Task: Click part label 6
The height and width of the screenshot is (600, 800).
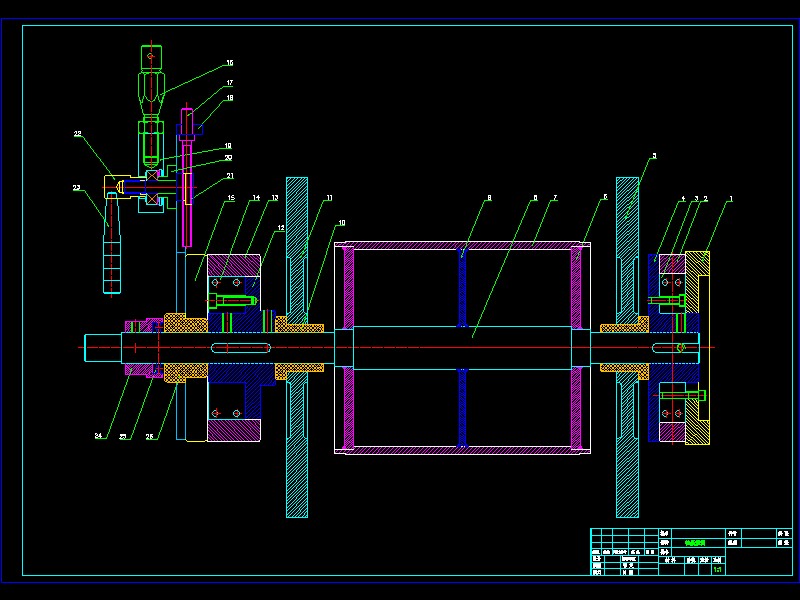Action: click(x=605, y=197)
